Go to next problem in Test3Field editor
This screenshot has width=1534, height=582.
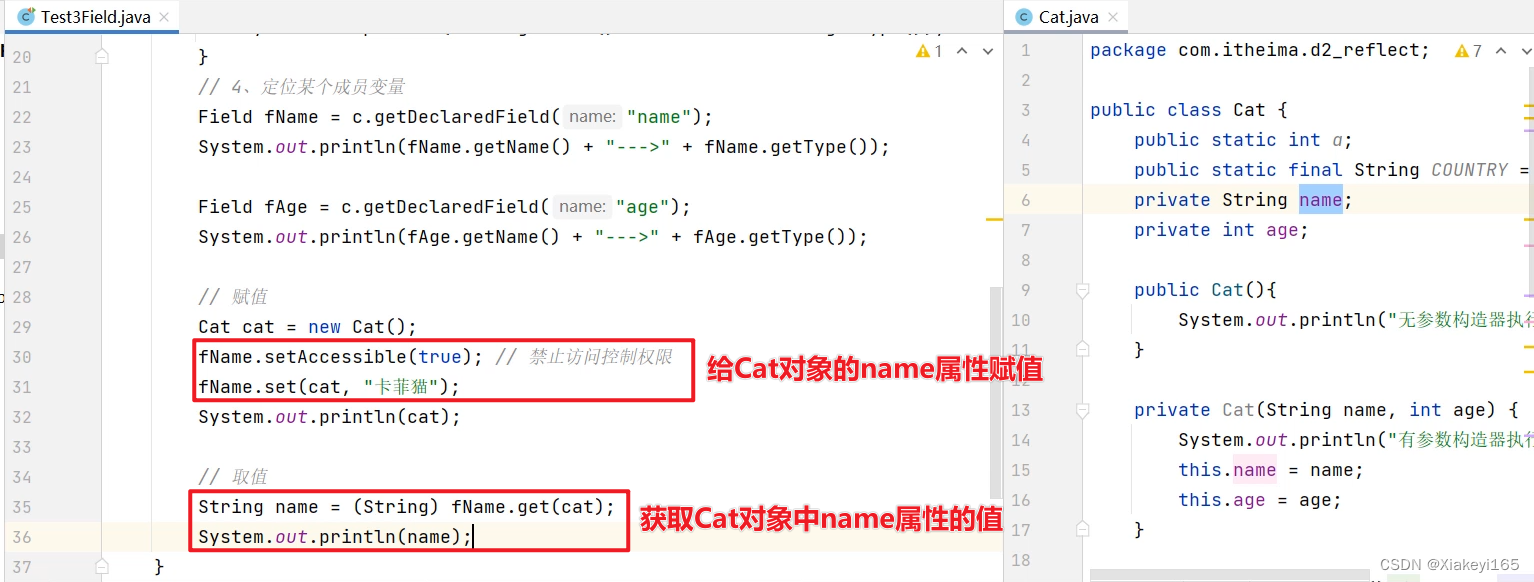[987, 51]
